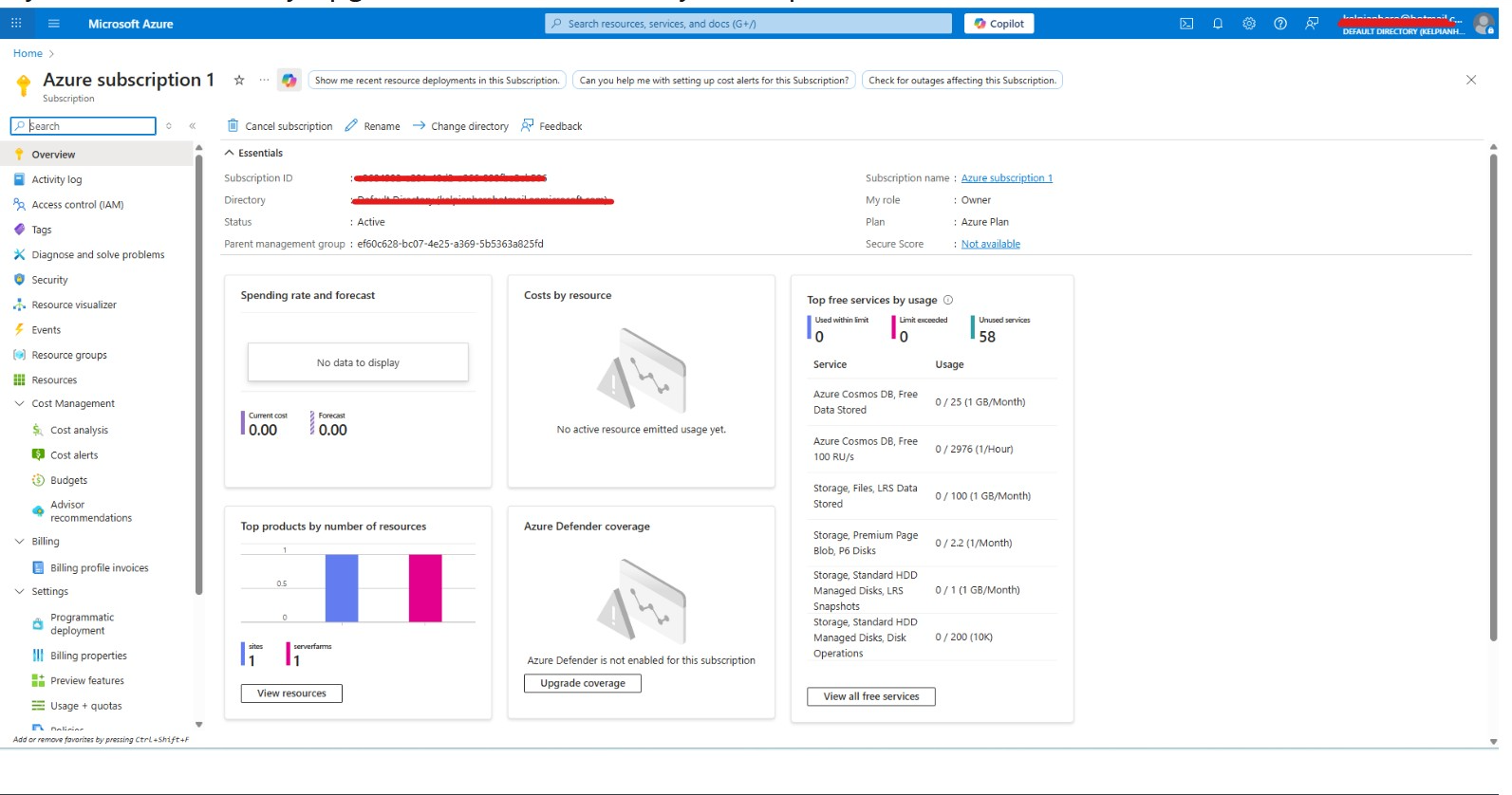Screen dimensions: 1512x795
Task: Click setting up cost alerts suggestion
Action: (x=714, y=81)
